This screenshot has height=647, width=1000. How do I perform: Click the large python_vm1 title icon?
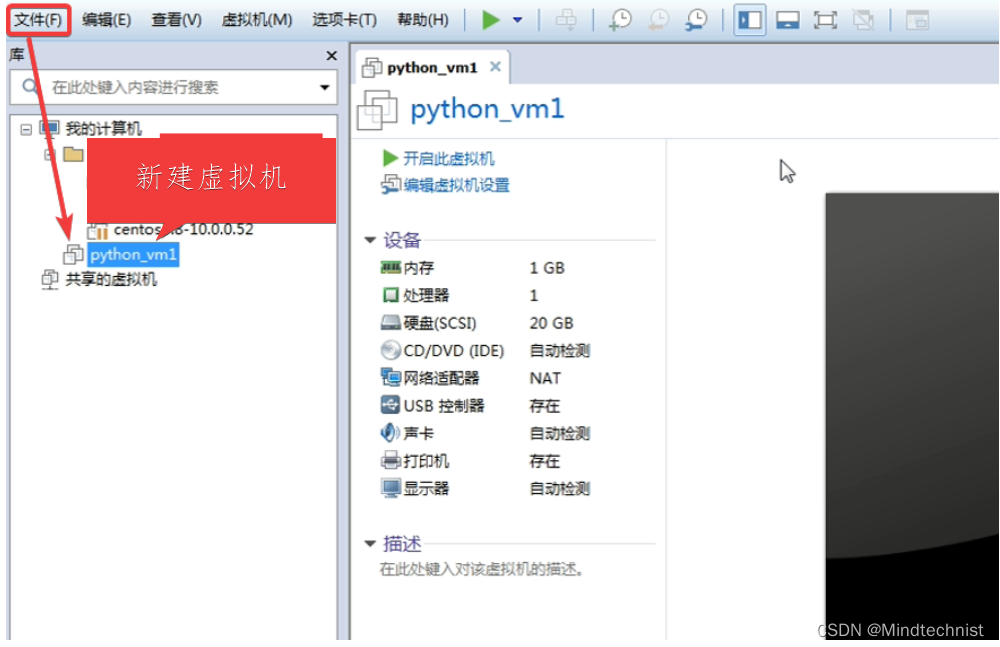(x=378, y=110)
